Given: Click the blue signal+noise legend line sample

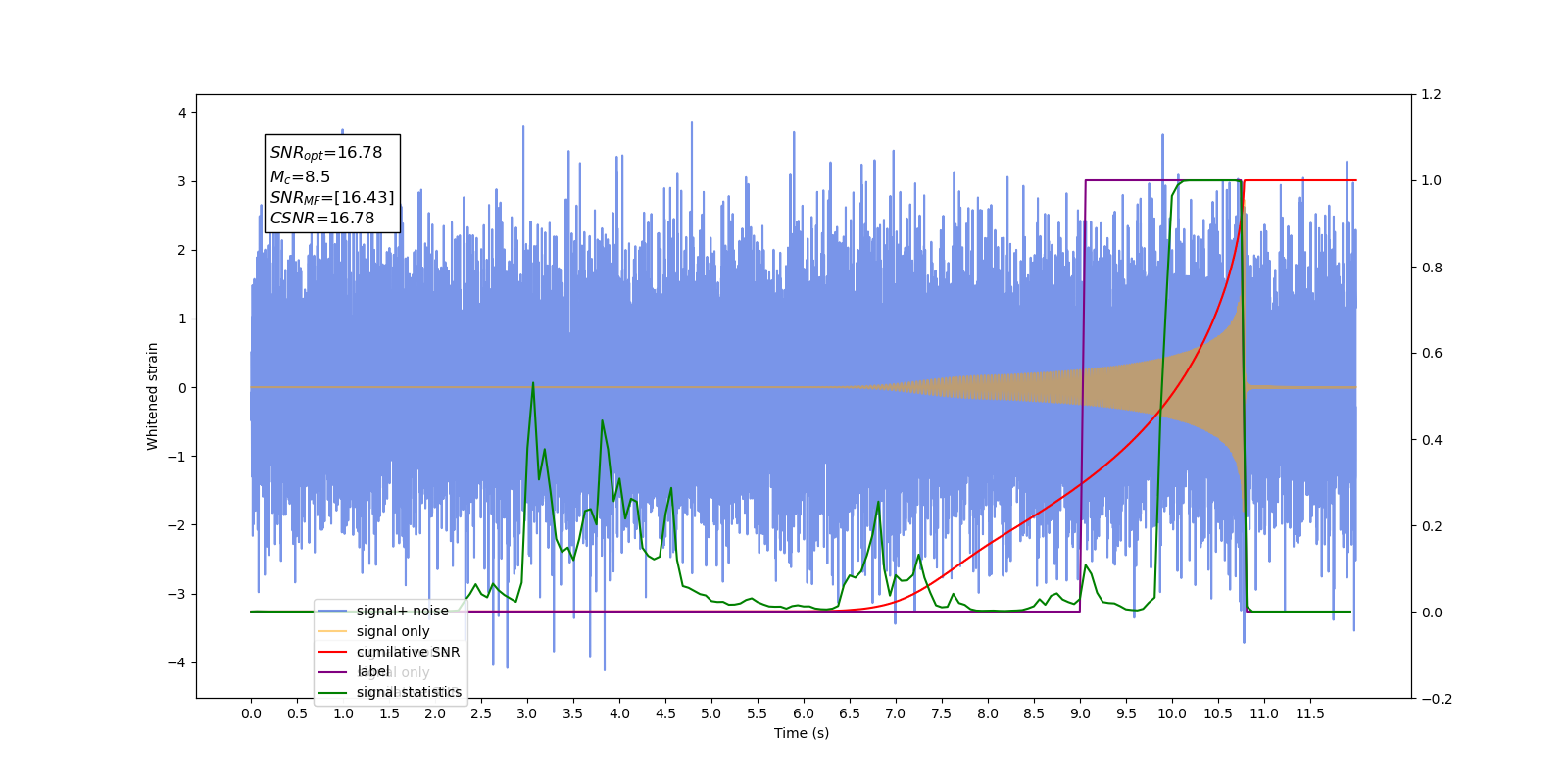Looking at the screenshot, I should [x=333, y=611].
